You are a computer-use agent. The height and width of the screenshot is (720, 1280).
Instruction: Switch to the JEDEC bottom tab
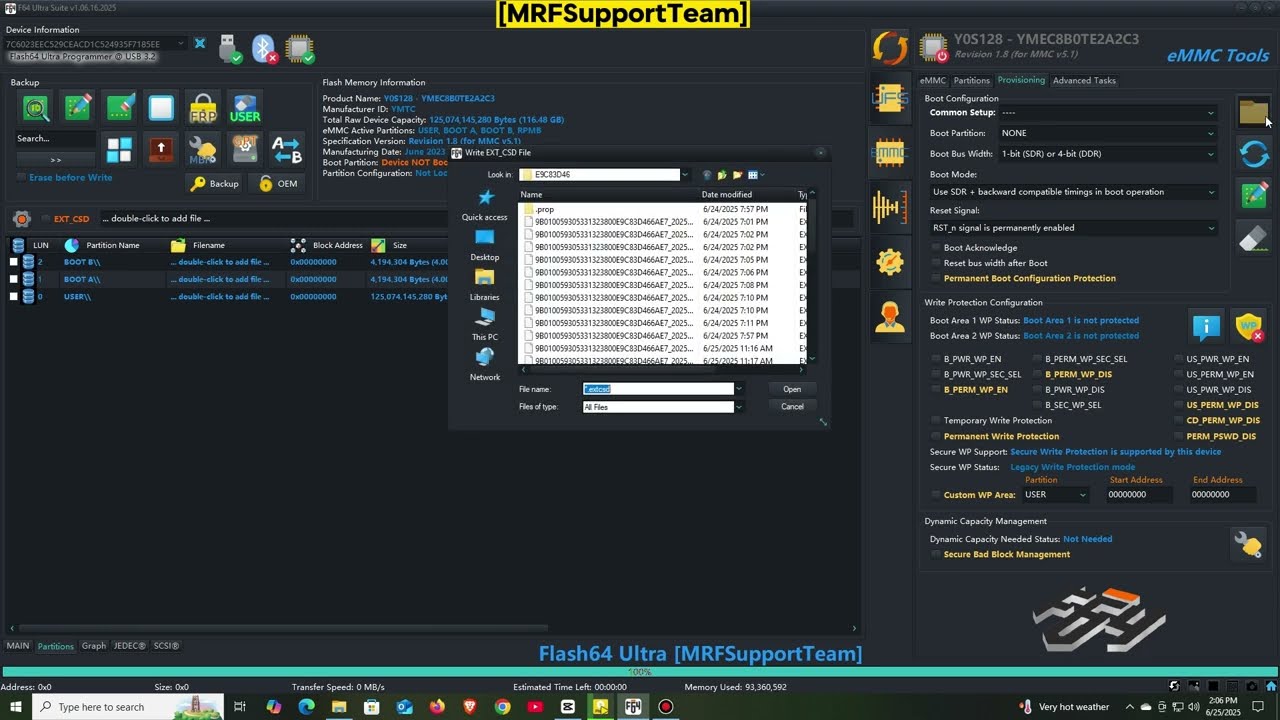[x=129, y=646]
